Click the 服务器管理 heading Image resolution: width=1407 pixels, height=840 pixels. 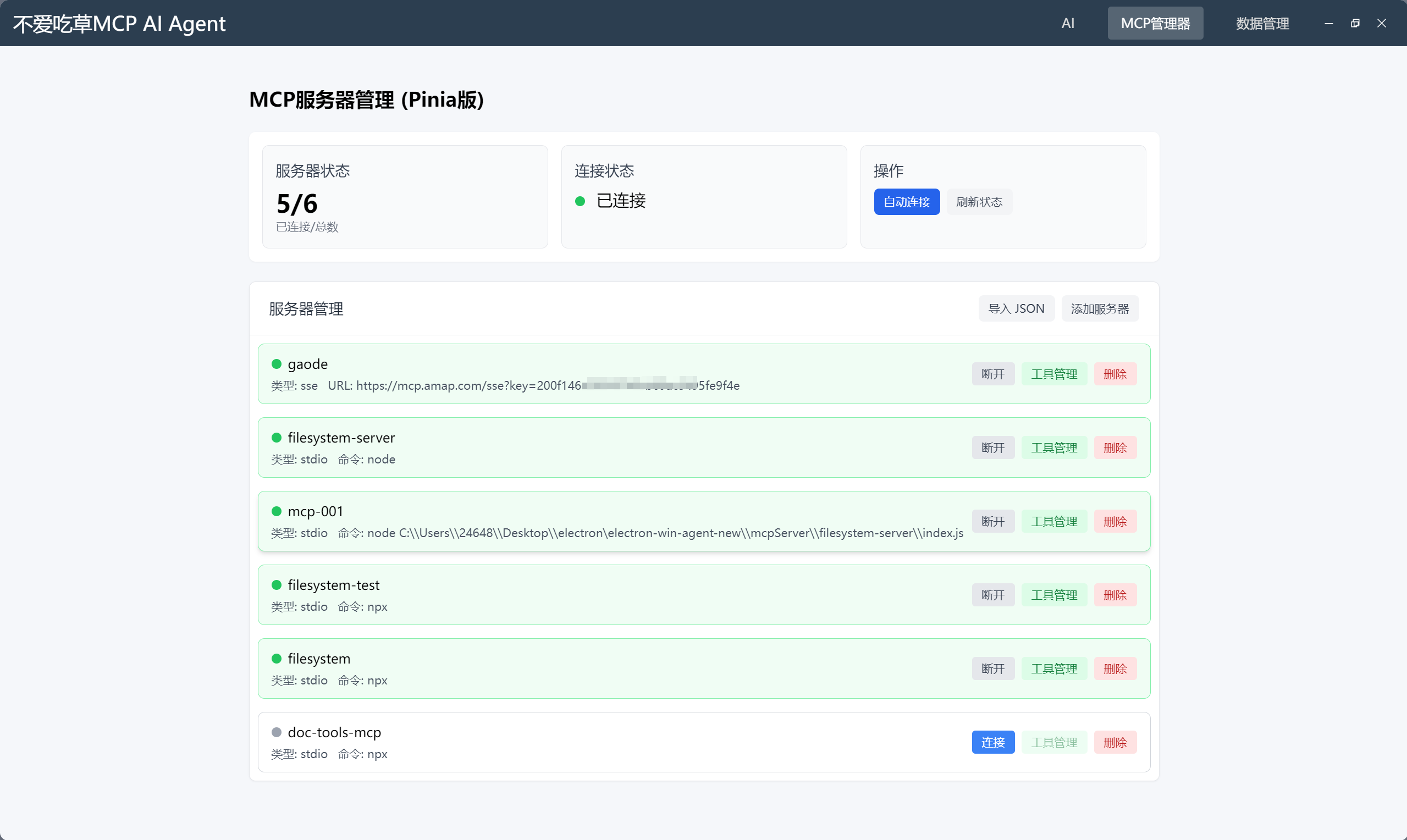pos(306,309)
